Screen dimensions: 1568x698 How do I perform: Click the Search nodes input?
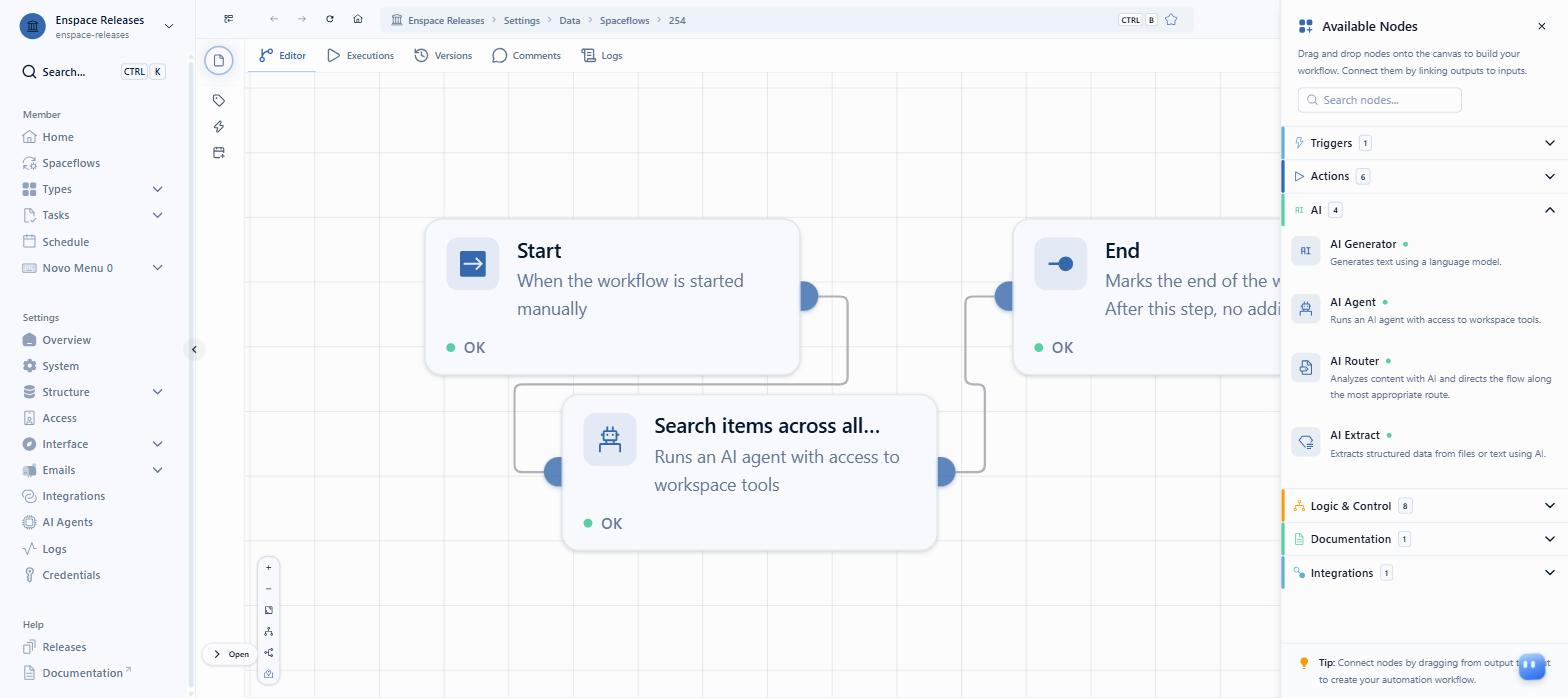pos(1380,100)
